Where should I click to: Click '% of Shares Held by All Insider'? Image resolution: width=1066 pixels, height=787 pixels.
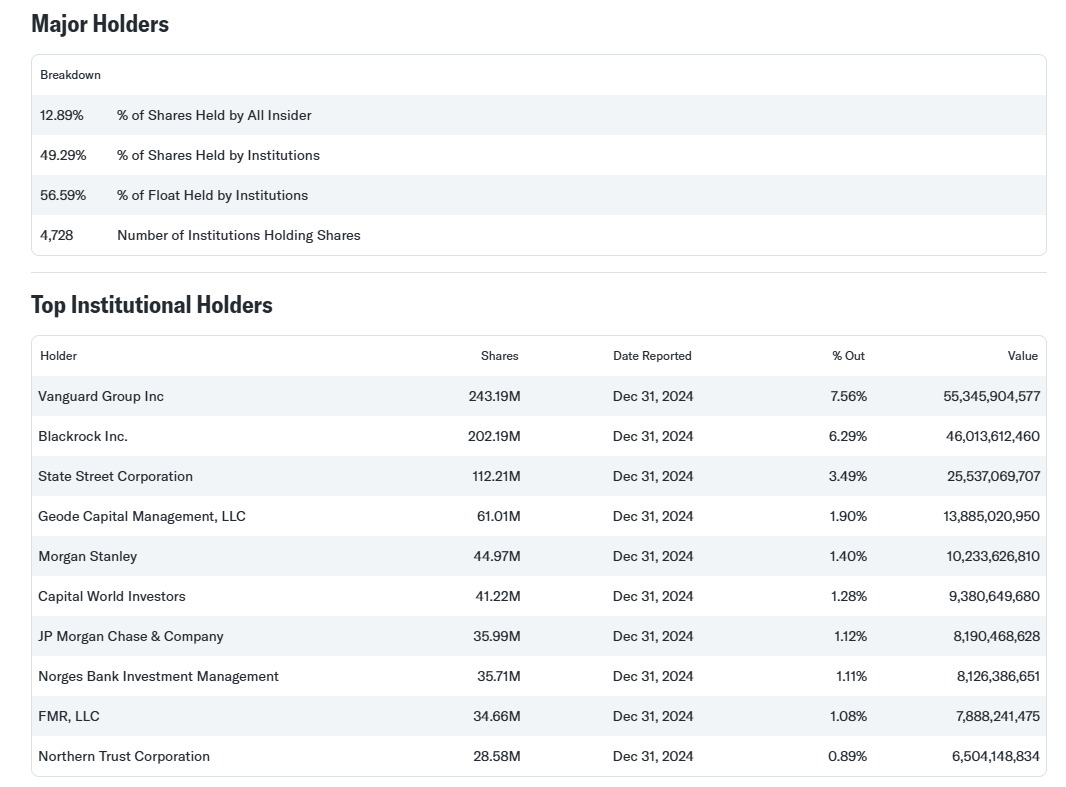tap(214, 116)
